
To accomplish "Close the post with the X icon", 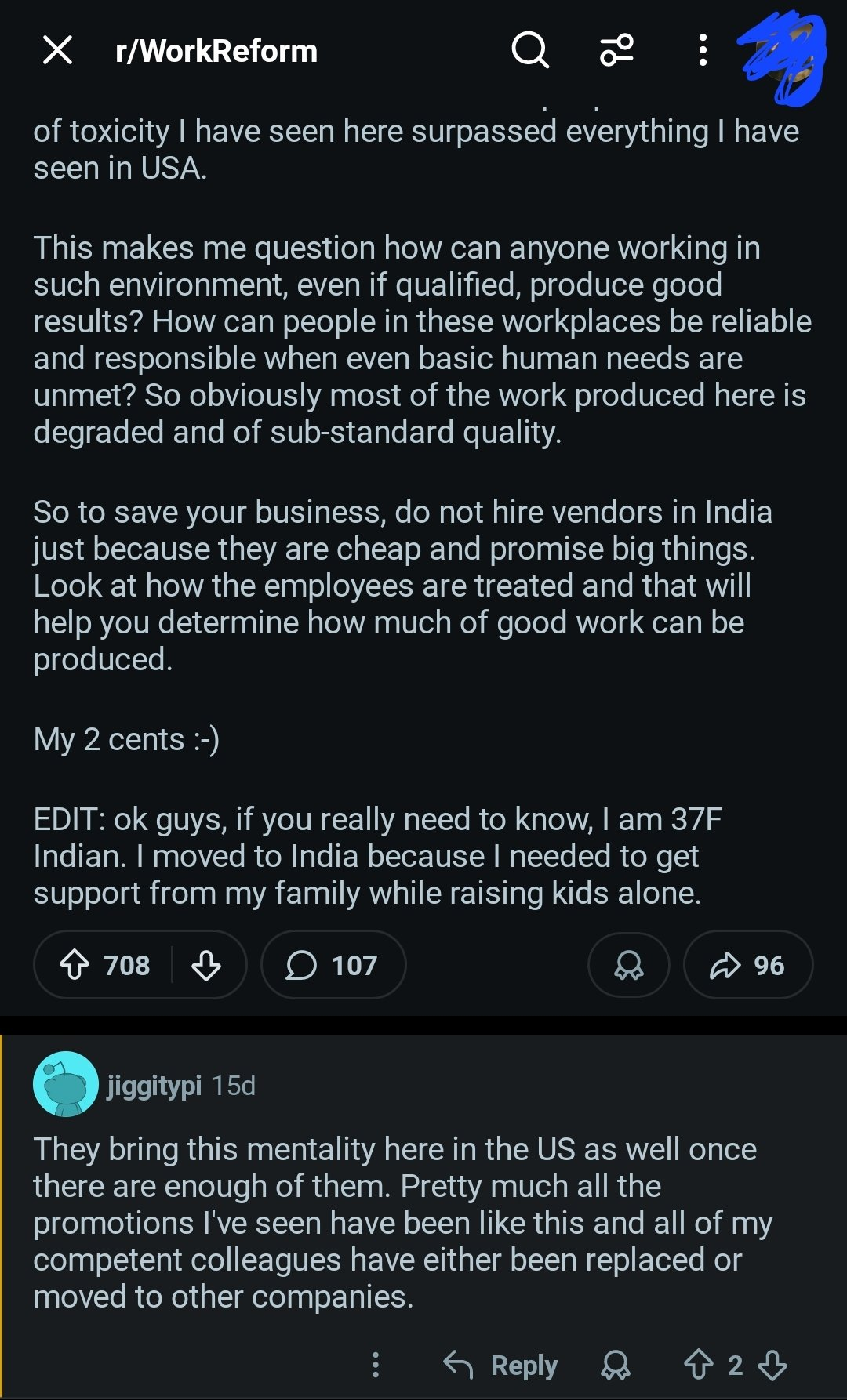I will click(x=57, y=51).
